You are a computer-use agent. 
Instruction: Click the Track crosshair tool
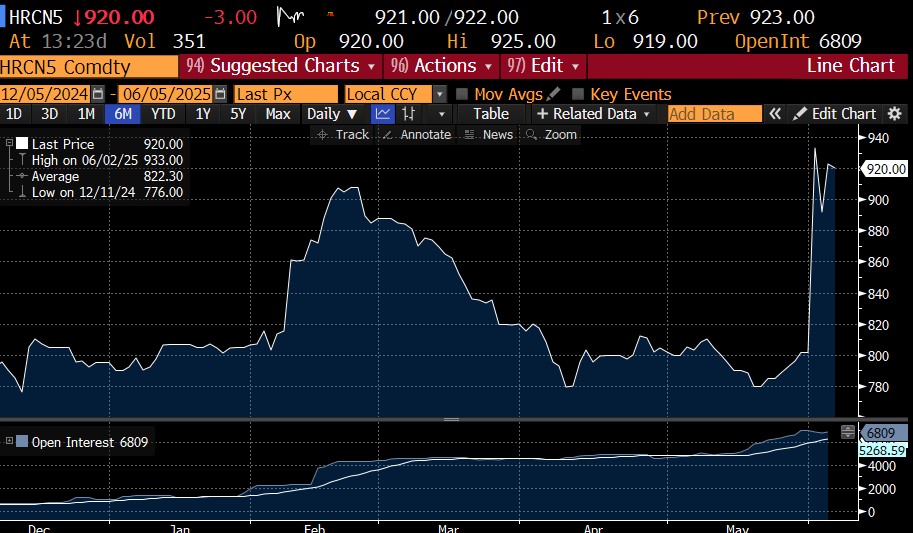click(x=343, y=135)
